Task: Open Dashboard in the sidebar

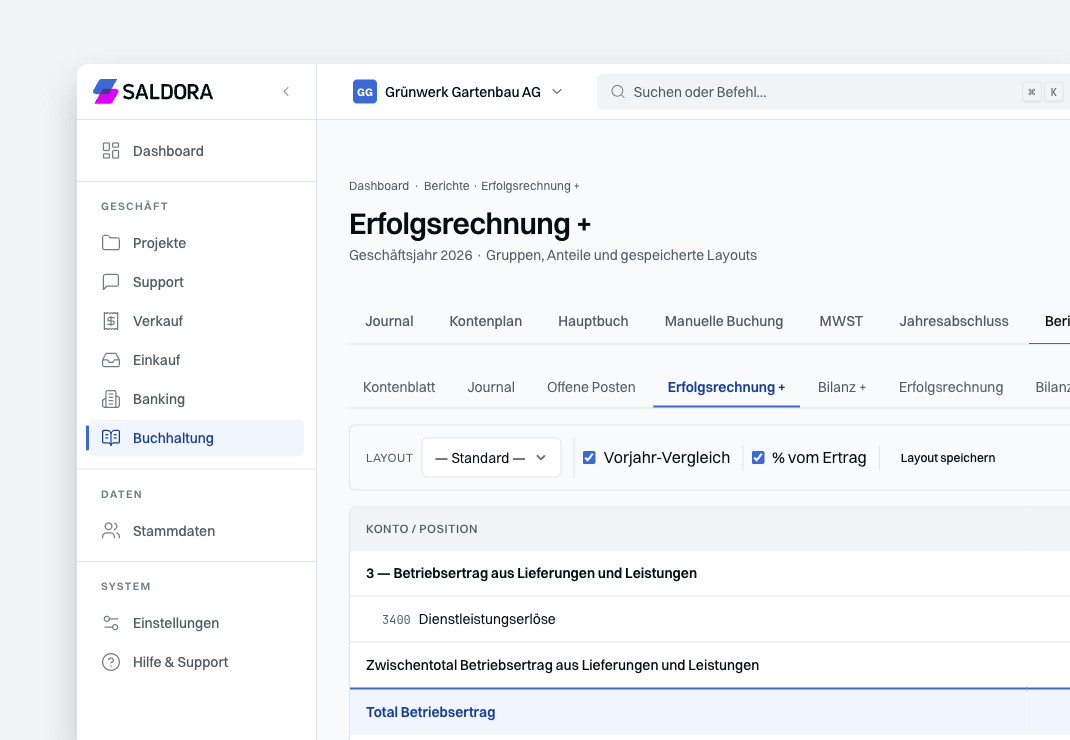Action: [x=197, y=151]
